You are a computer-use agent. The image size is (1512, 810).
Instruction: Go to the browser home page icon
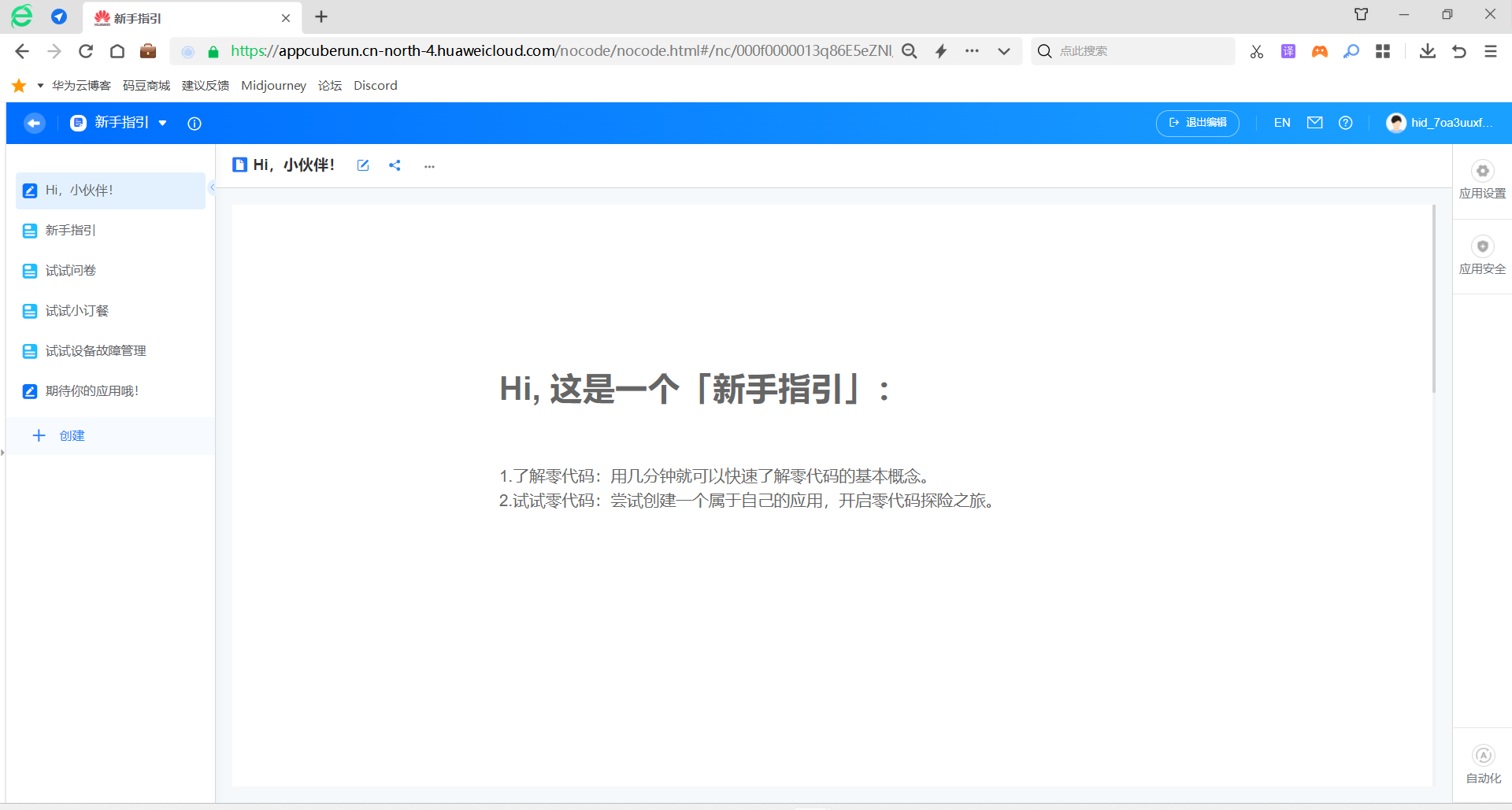pos(117,51)
